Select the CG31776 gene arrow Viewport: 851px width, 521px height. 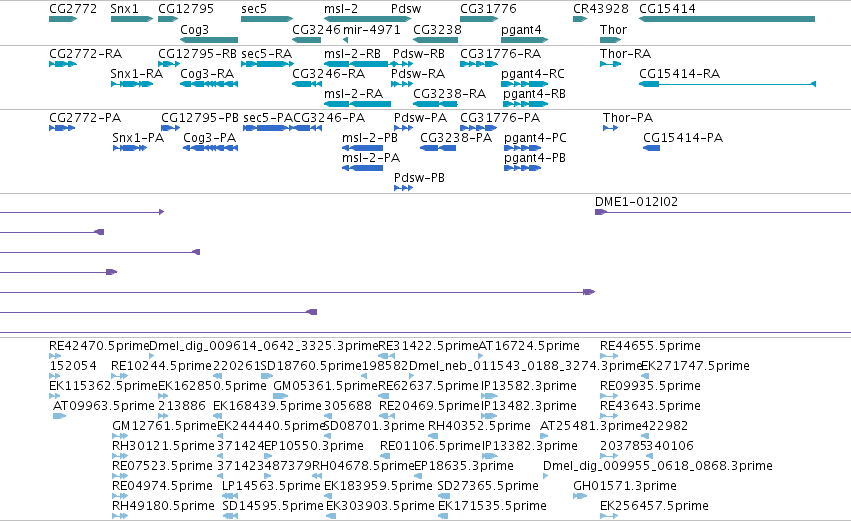[479, 19]
